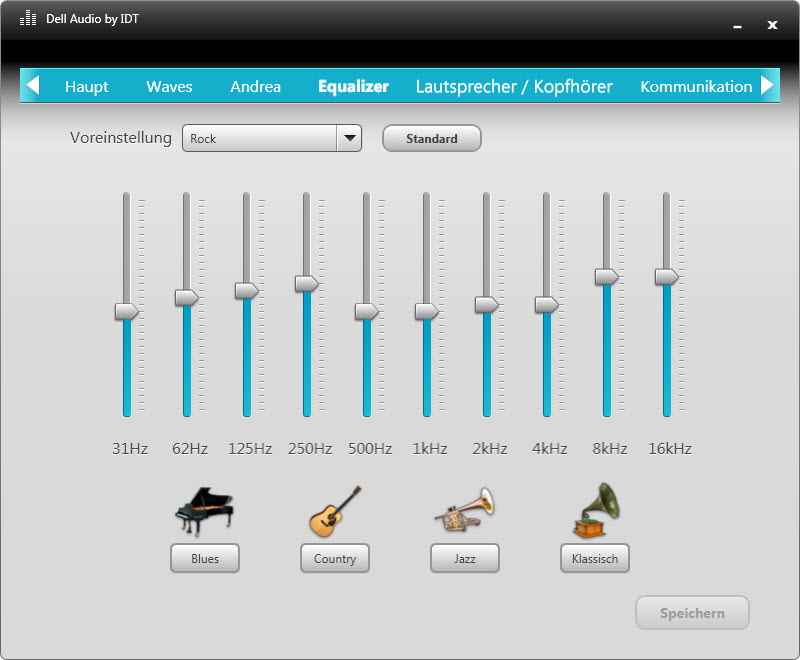Choose the Jazz preset button
The height and width of the screenshot is (660, 800).
pos(465,559)
